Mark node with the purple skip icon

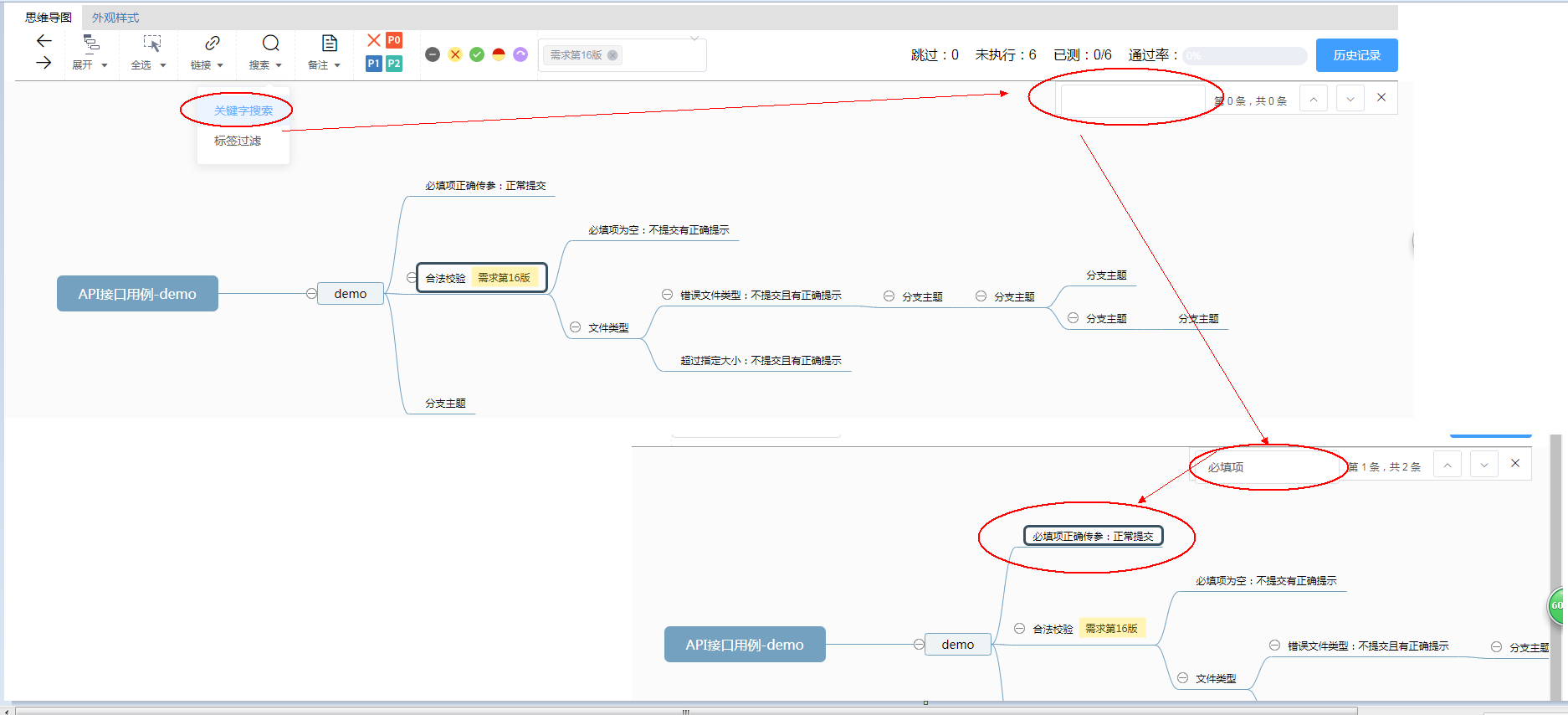520,54
